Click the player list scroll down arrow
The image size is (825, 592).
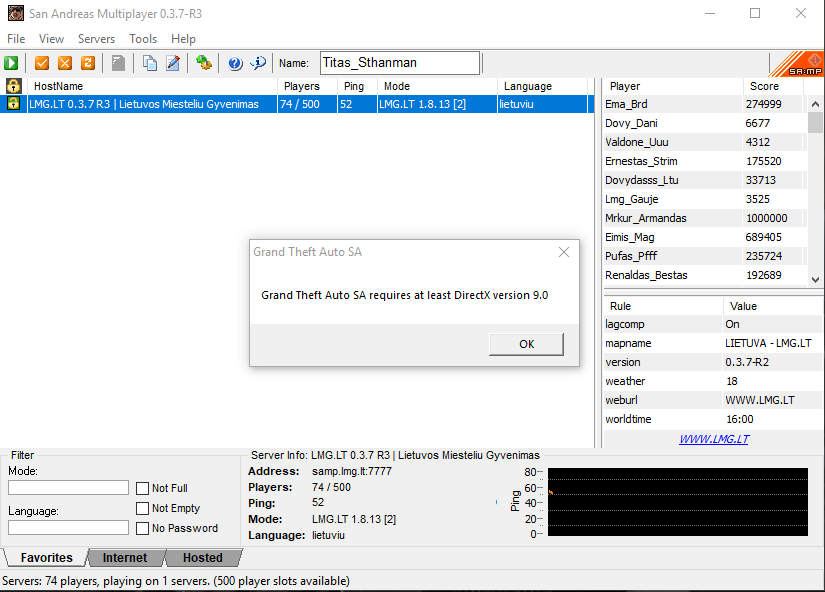[815, 279]
